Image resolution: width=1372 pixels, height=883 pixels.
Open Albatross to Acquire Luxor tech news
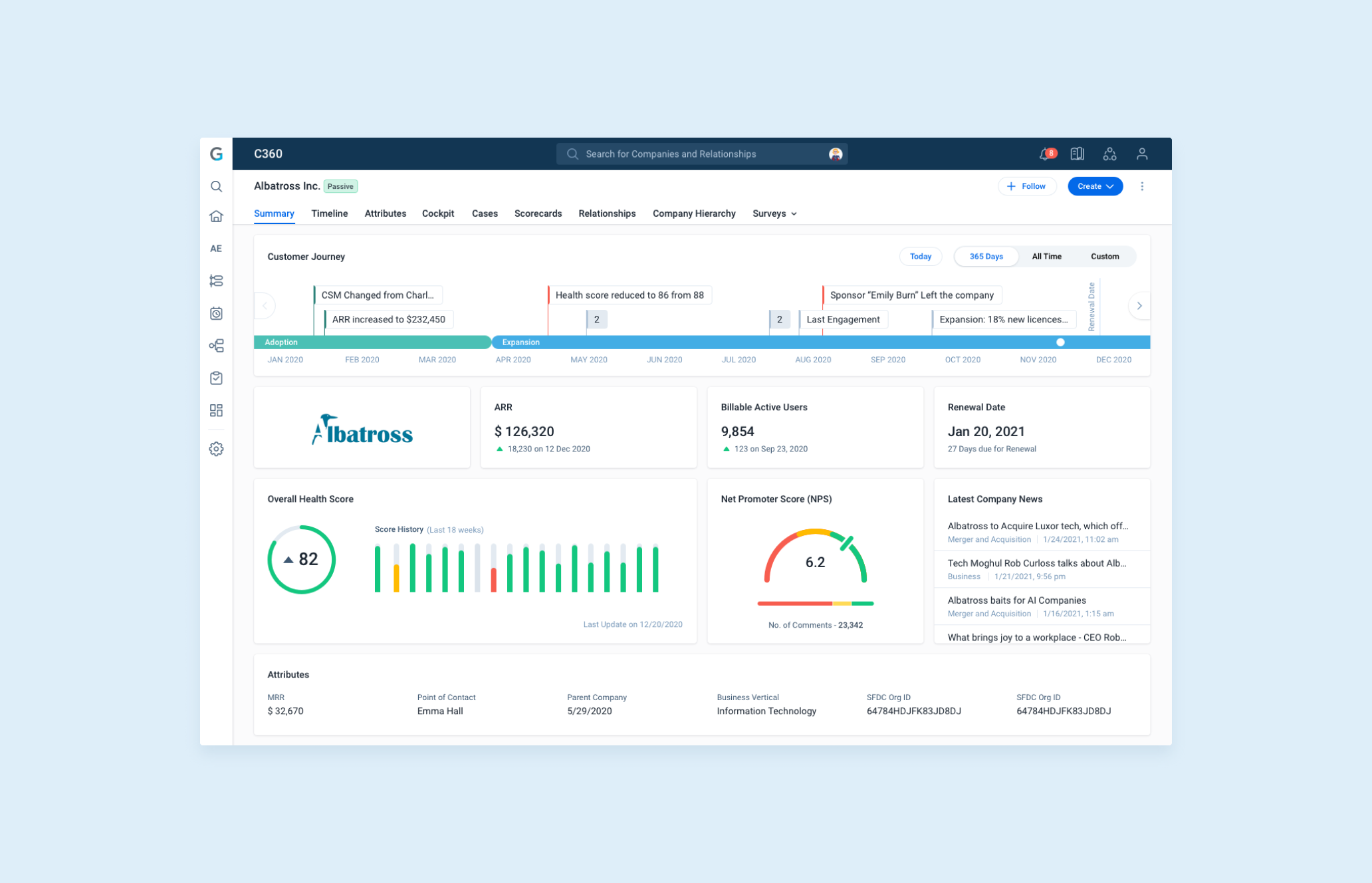tap(1037, 526)
